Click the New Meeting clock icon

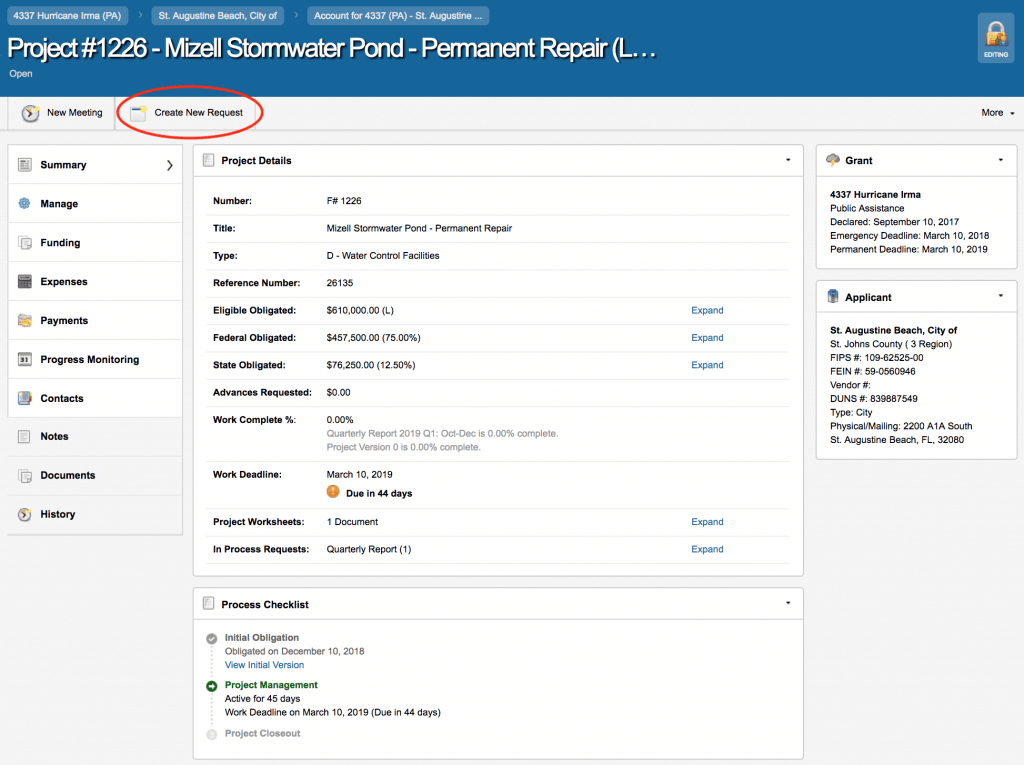31,113
